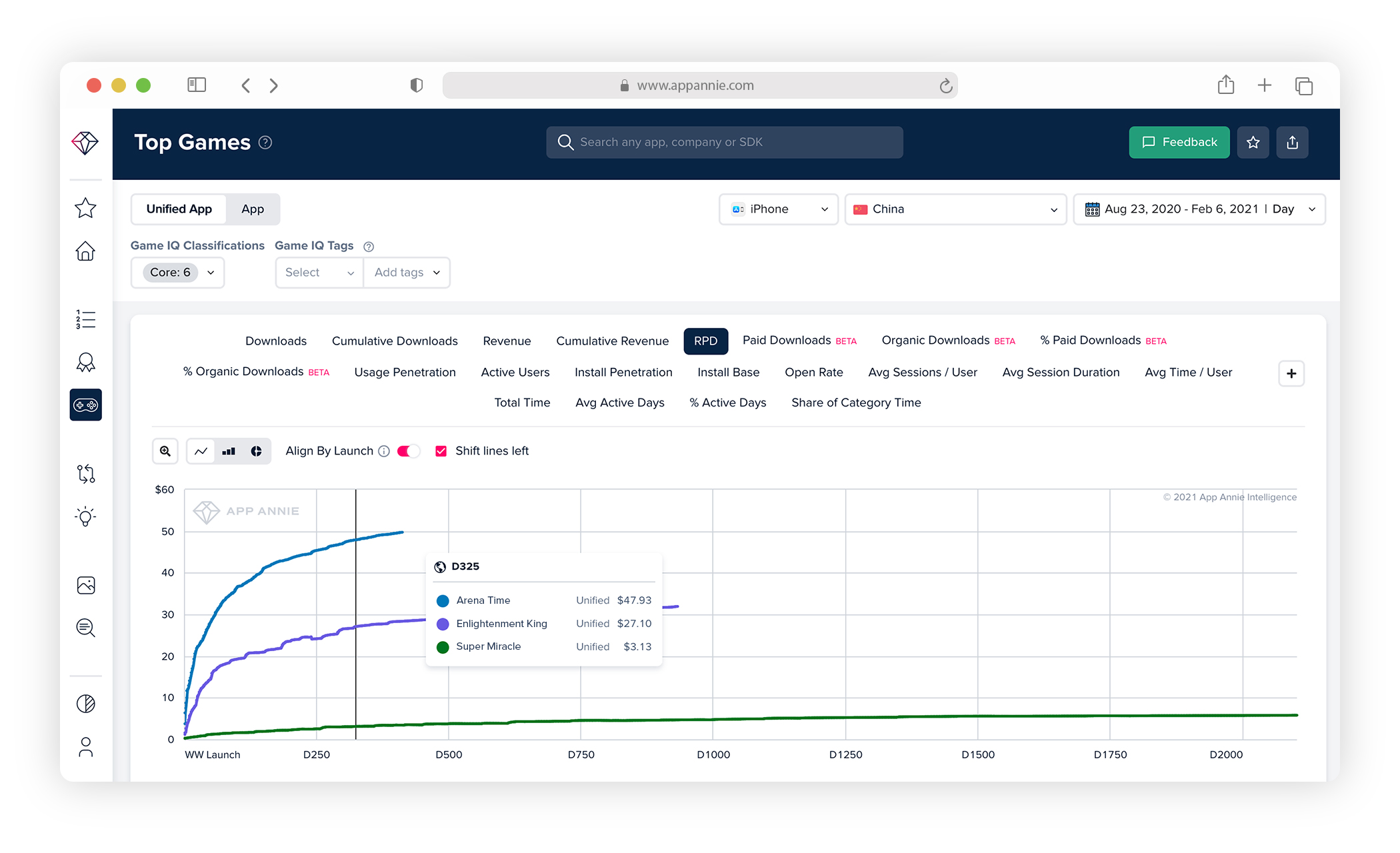Disable the red Align By Launch toggle
Screen dimensions: 1400x853
407,451
